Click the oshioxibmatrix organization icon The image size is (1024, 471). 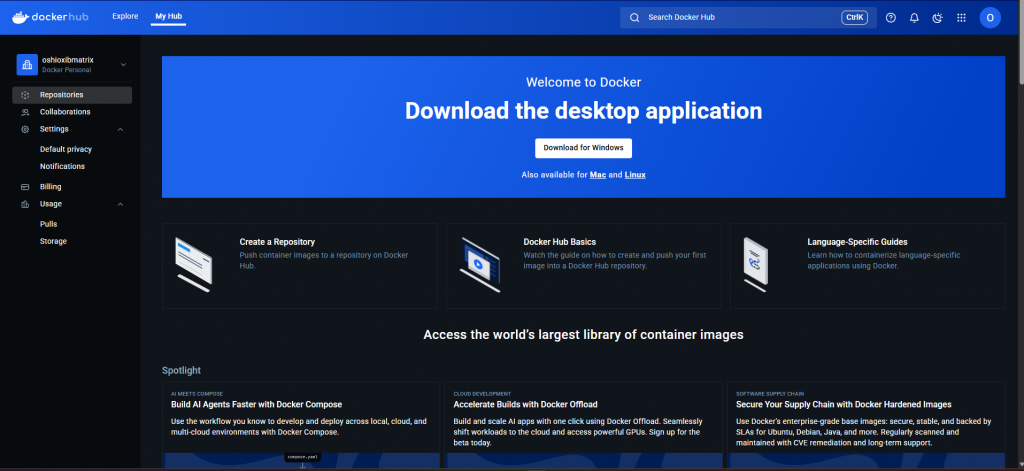pyautogui.click(x=27, y=65)
